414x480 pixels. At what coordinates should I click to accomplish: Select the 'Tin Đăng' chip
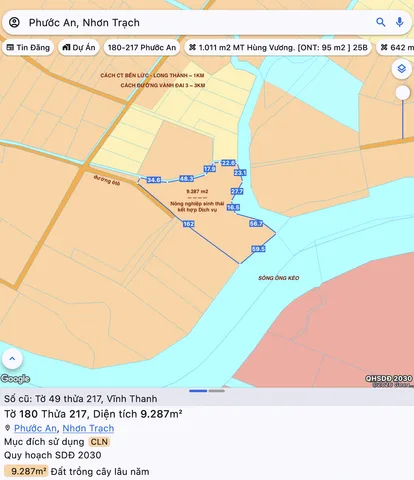(x=28, y=48)
